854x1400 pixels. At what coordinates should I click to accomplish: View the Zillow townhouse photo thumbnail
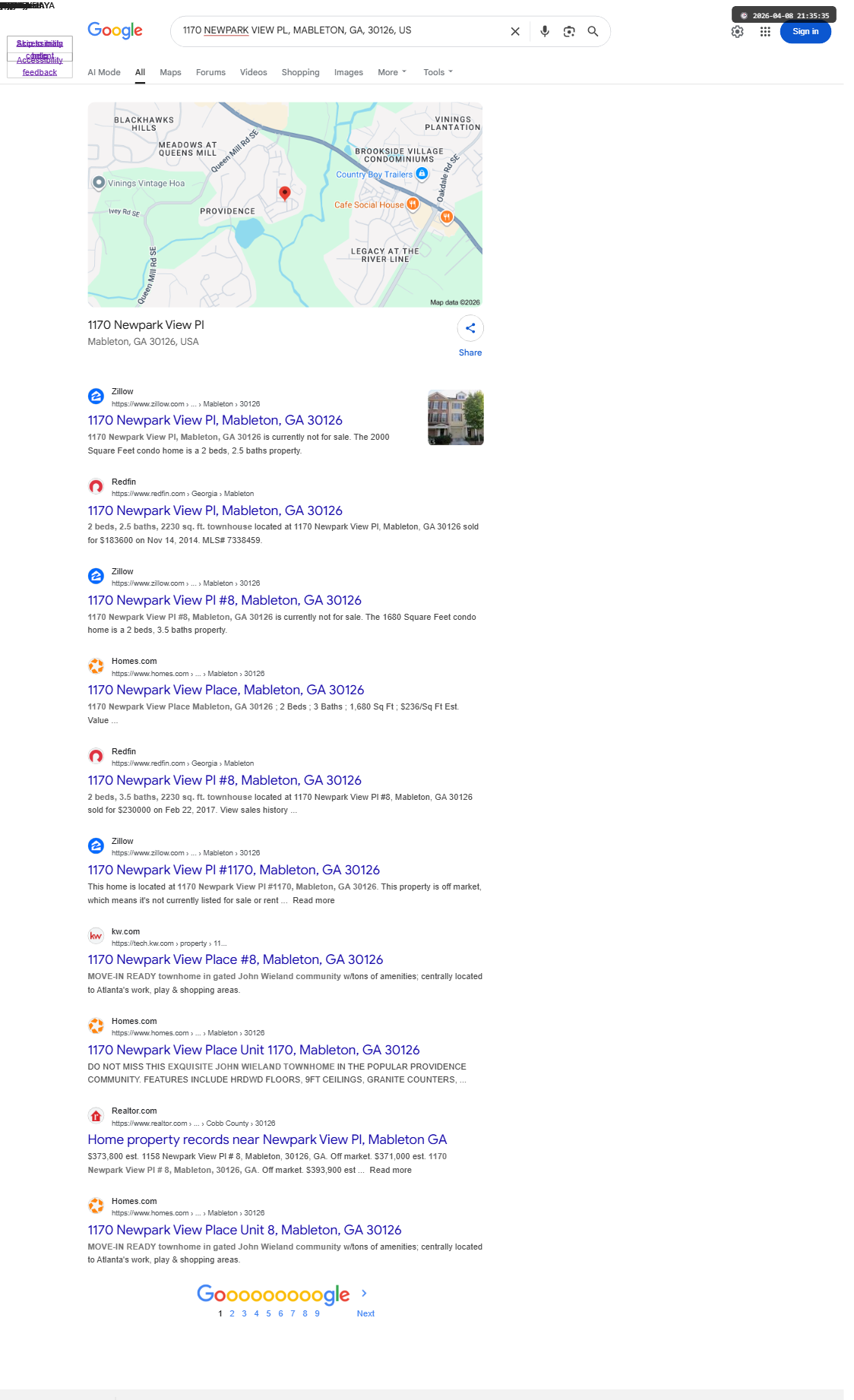456,418
